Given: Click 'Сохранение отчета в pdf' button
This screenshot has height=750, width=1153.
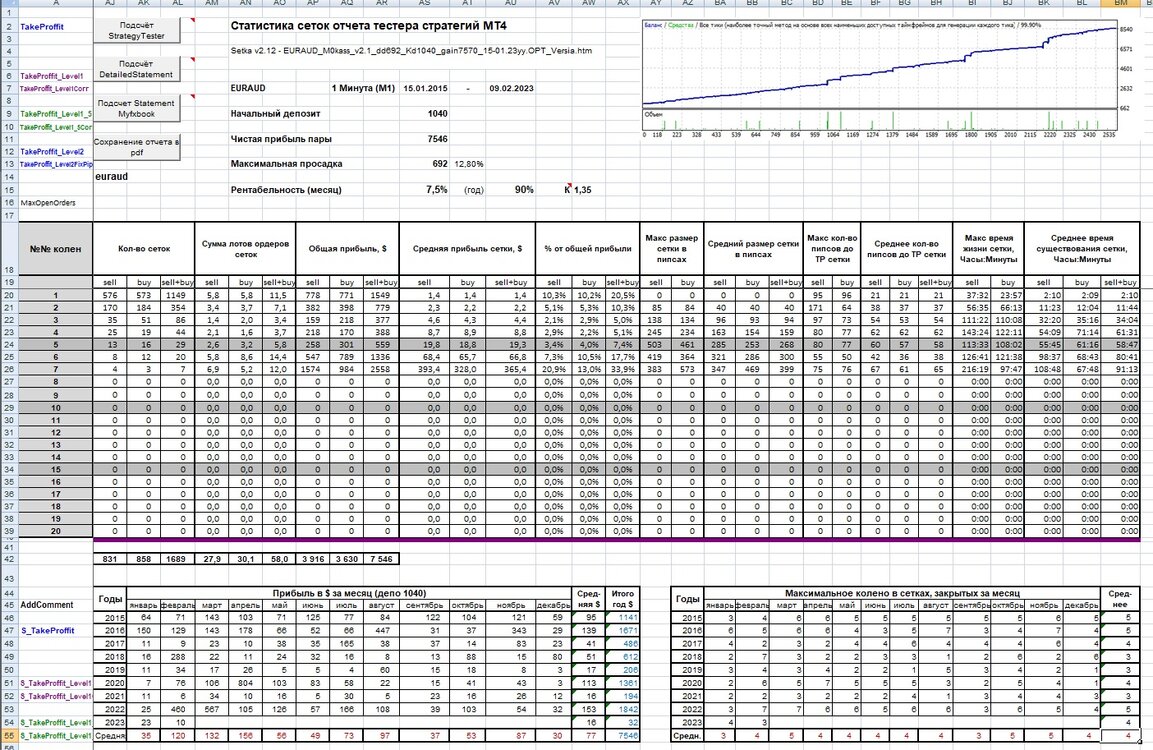Looking at the screenshot, I should [137, 147].
